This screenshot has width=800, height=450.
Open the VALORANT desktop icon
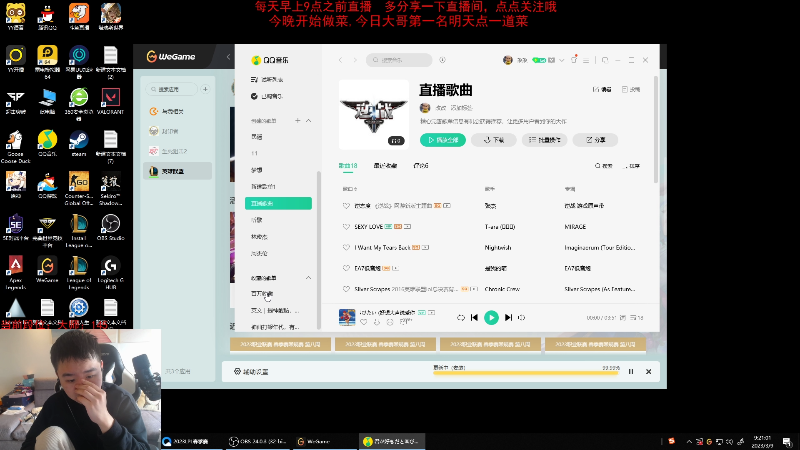110,101
